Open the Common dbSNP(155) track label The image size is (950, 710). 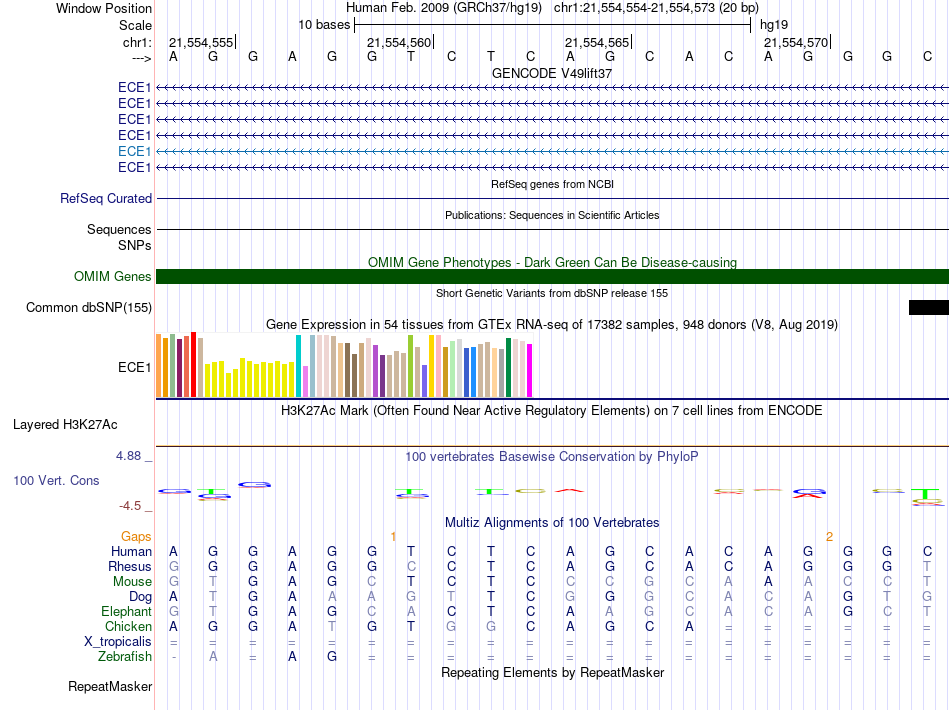[x=89, y=308]
